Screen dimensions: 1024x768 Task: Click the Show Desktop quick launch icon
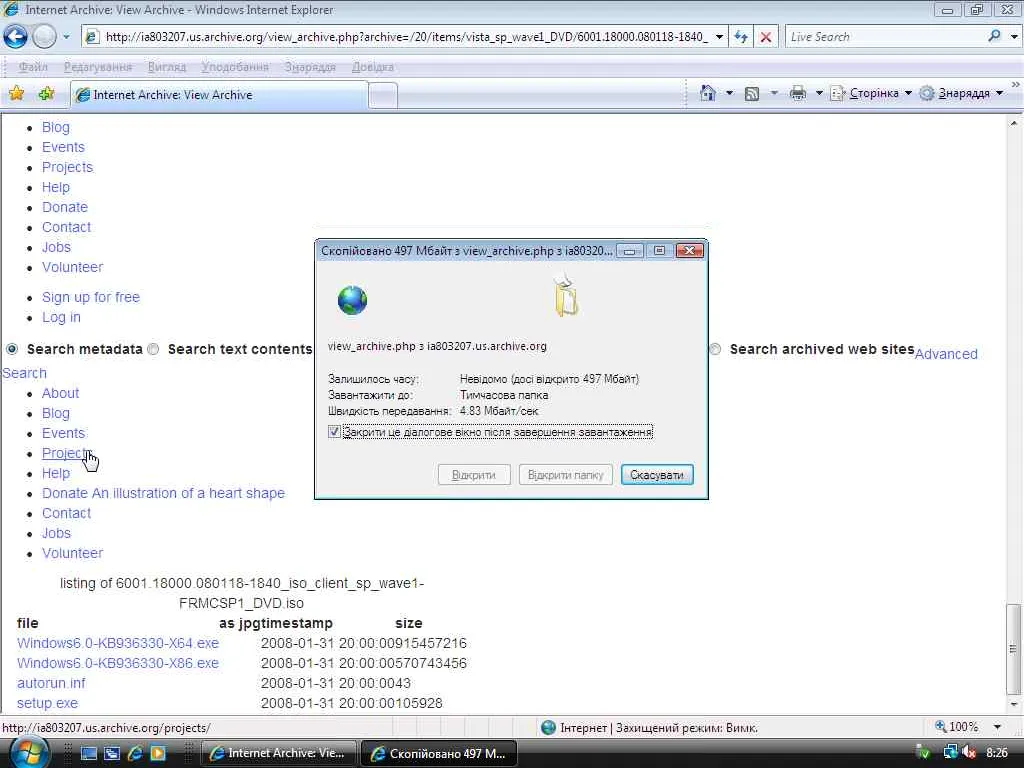[x=88, y=753]
